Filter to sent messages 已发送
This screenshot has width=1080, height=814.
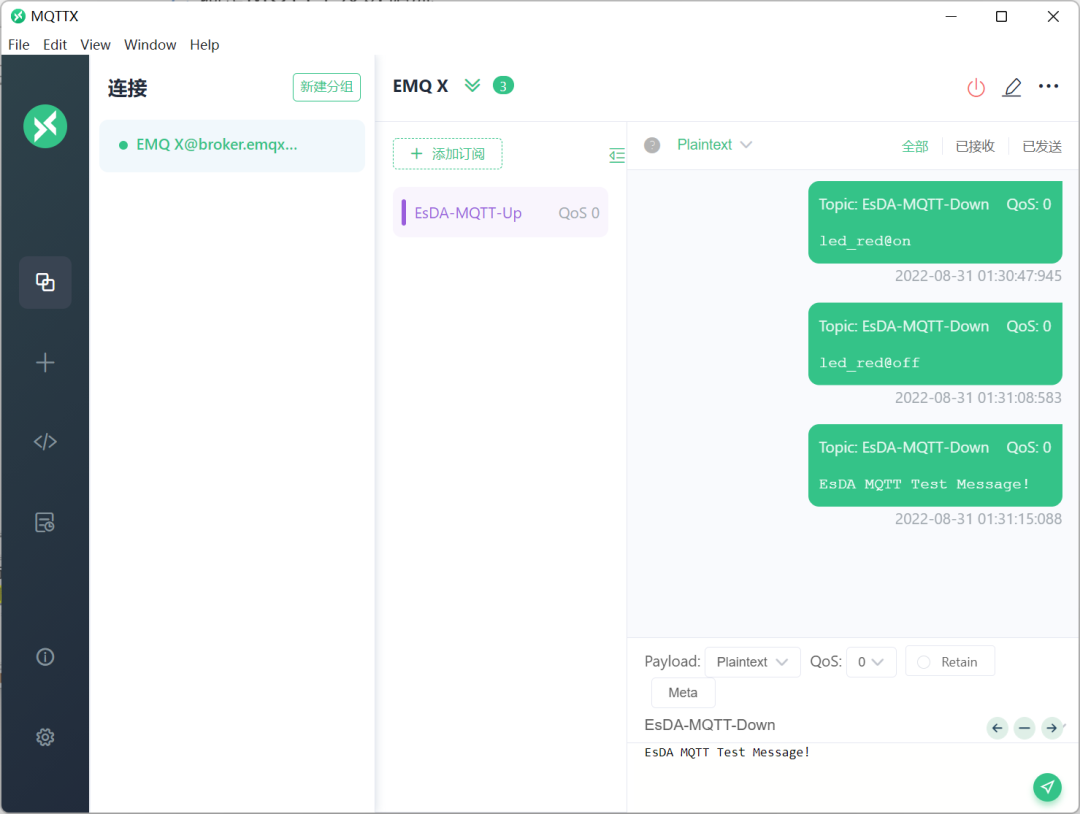click(1041, 146)
